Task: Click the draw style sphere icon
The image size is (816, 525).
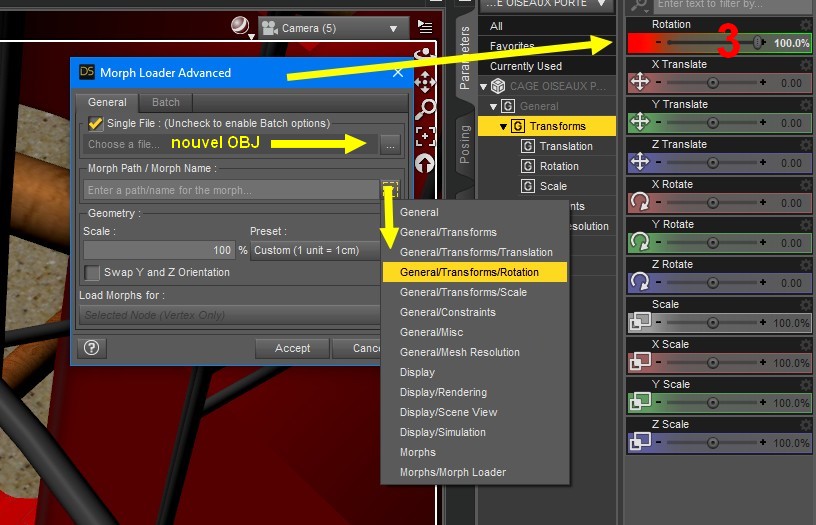Action: (x=240, y=26)
